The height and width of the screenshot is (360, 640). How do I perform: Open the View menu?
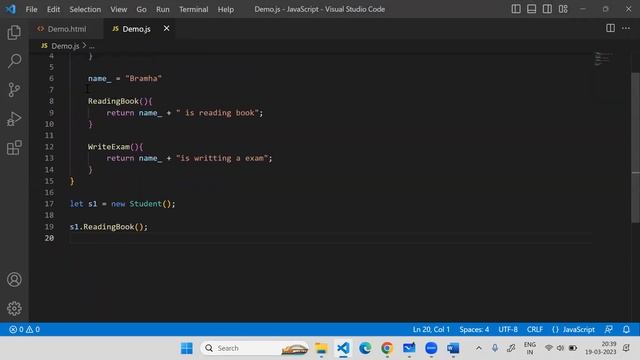pyautogui.click(x=118, y=9)
